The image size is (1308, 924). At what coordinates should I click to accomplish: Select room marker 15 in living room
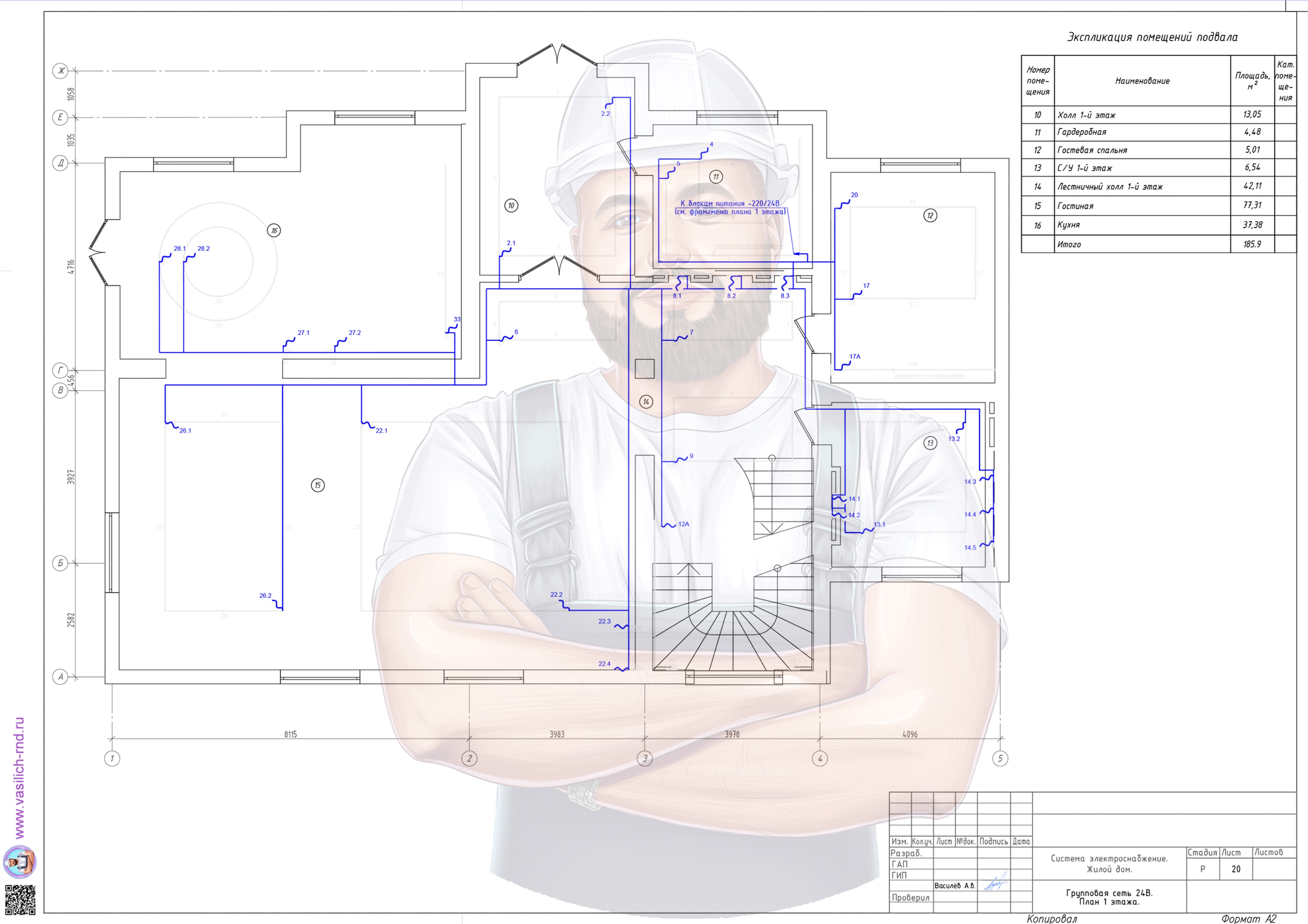(x=318, y=485)
